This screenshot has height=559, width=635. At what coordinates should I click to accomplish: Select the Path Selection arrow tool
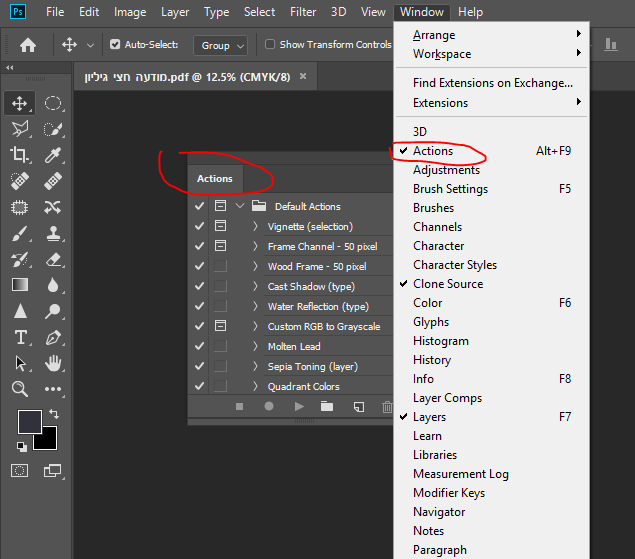(x=19, y=363)
